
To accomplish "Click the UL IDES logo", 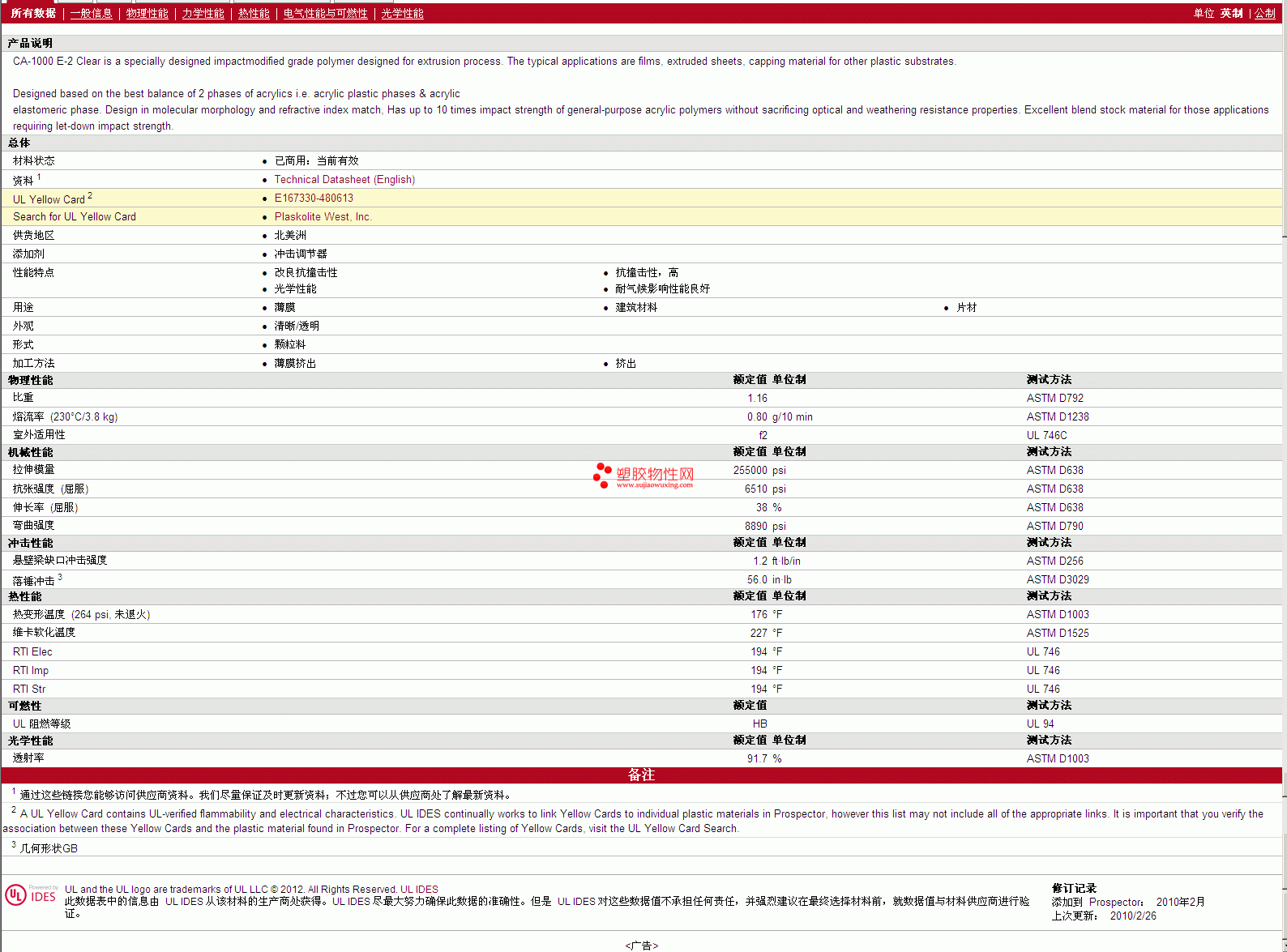I will click(31, 895).
